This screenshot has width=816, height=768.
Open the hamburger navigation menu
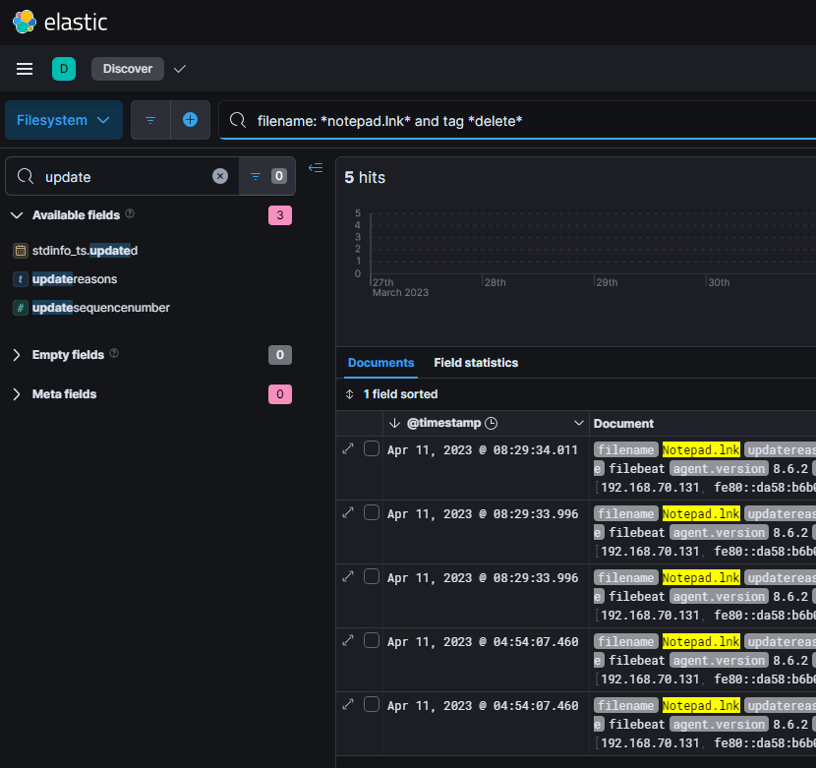click(25, 69)
